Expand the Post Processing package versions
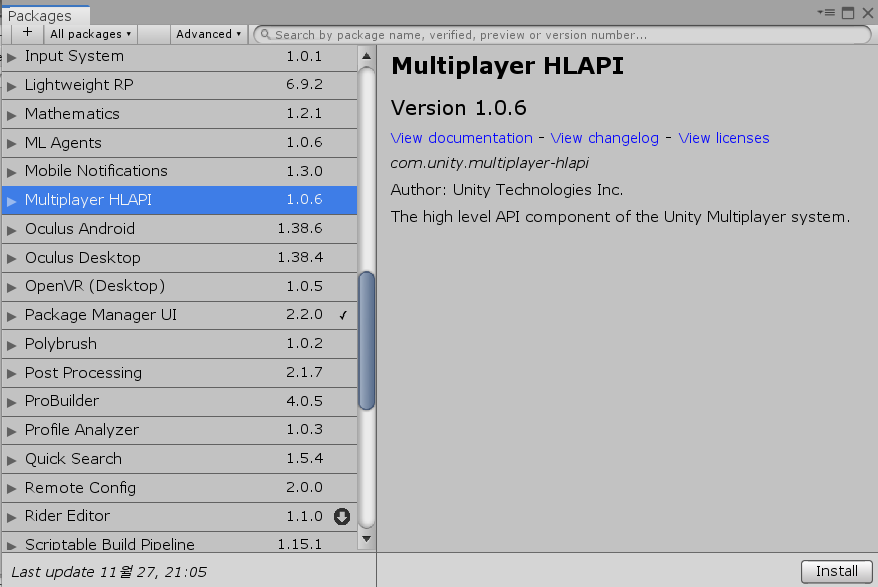Screen dimensions: 878x587 coord(11,374)
